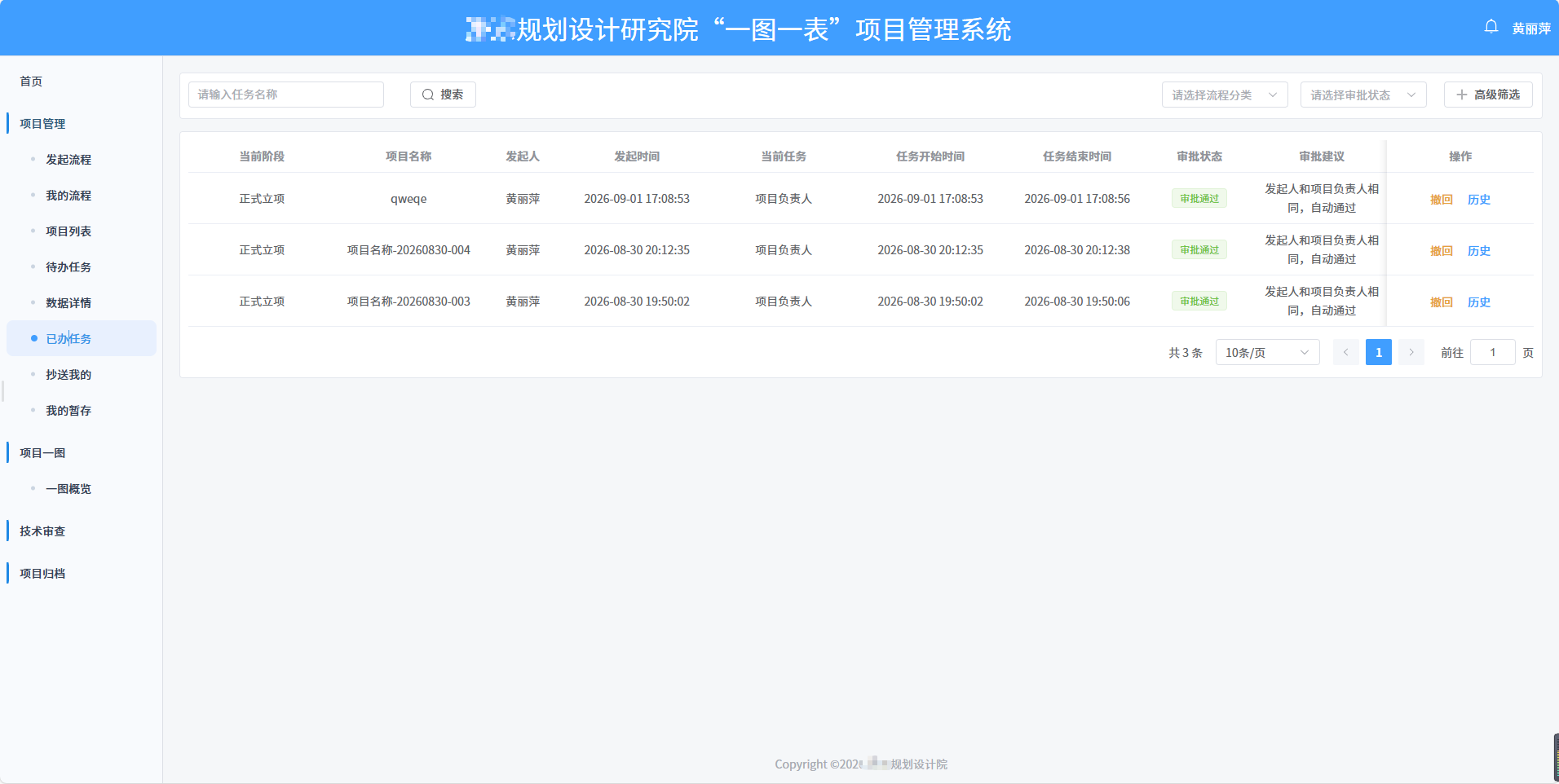
Task: Open the 请选择流程分类 dropdown
Action: point(1225,95)
